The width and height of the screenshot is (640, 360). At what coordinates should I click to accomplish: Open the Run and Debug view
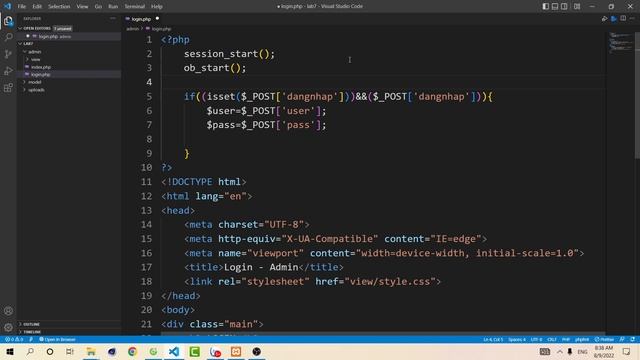tap(8, 71)
